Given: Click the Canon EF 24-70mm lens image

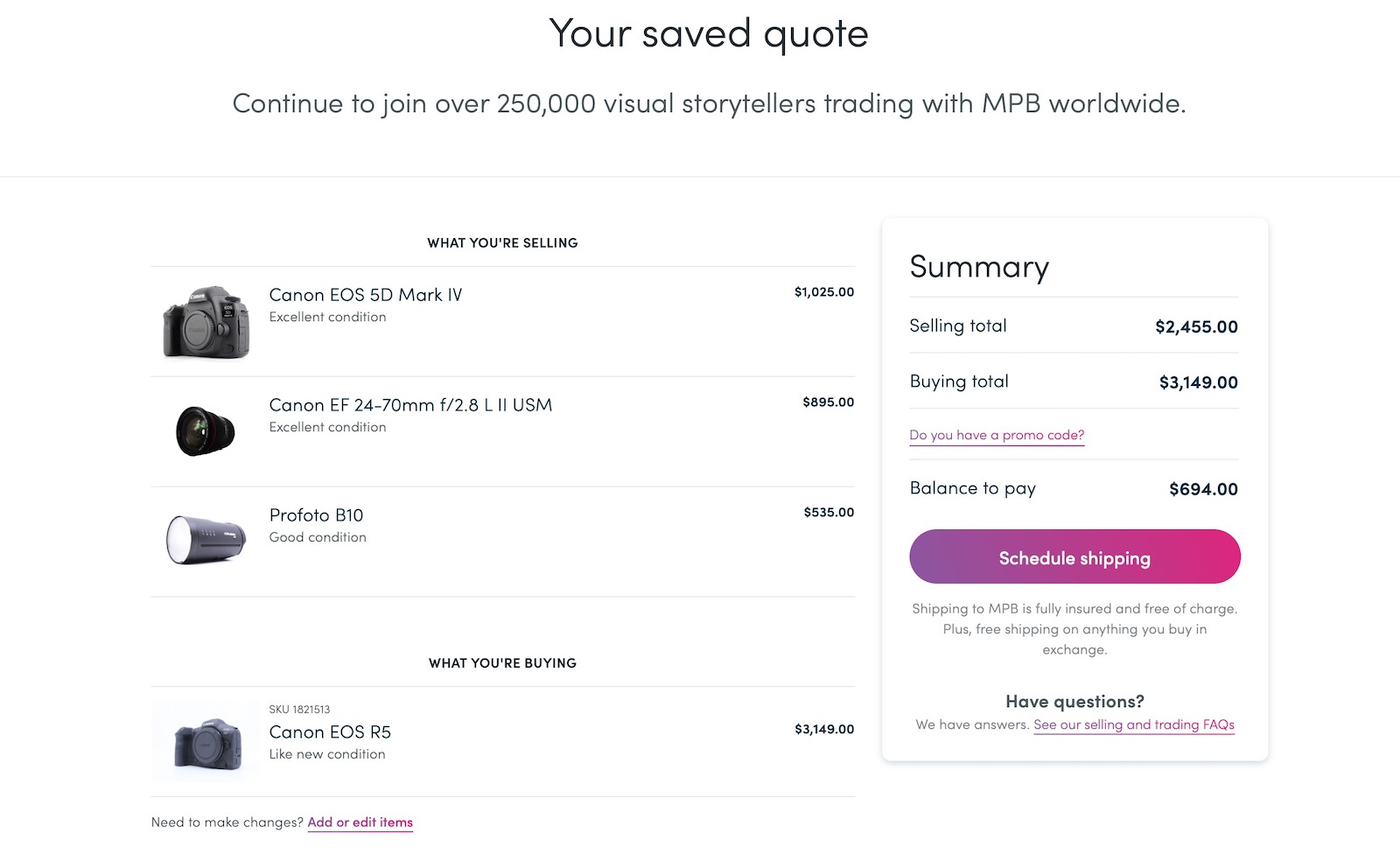Looking at the screenshot, I should point(206,430).
